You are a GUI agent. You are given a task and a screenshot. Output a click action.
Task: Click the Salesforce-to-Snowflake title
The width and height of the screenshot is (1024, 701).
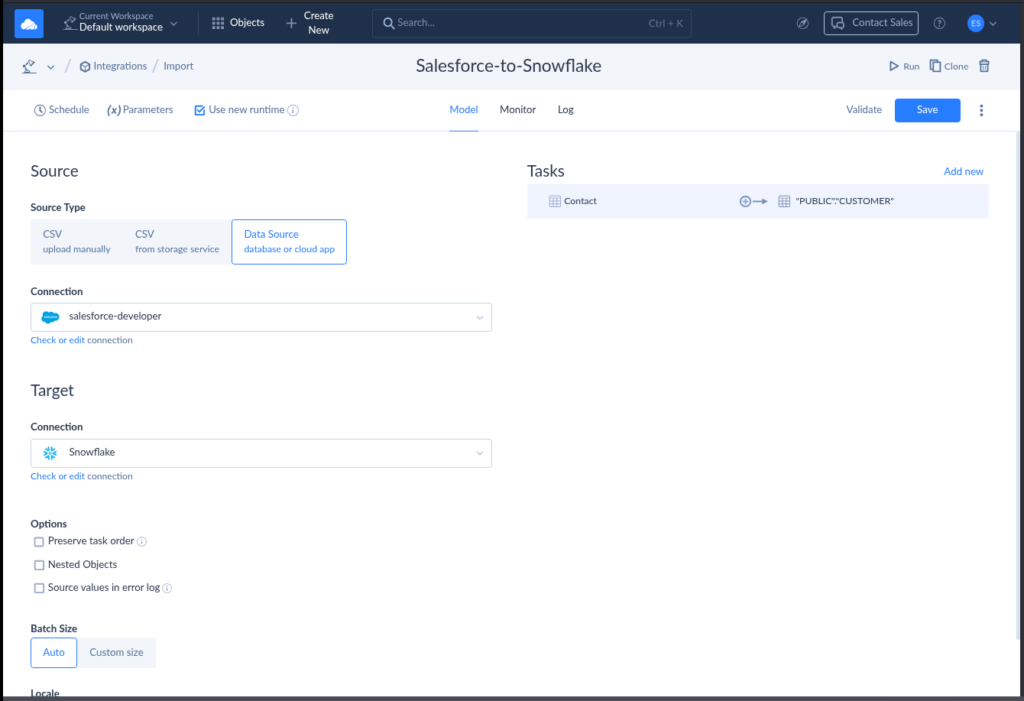coord(508,66)
